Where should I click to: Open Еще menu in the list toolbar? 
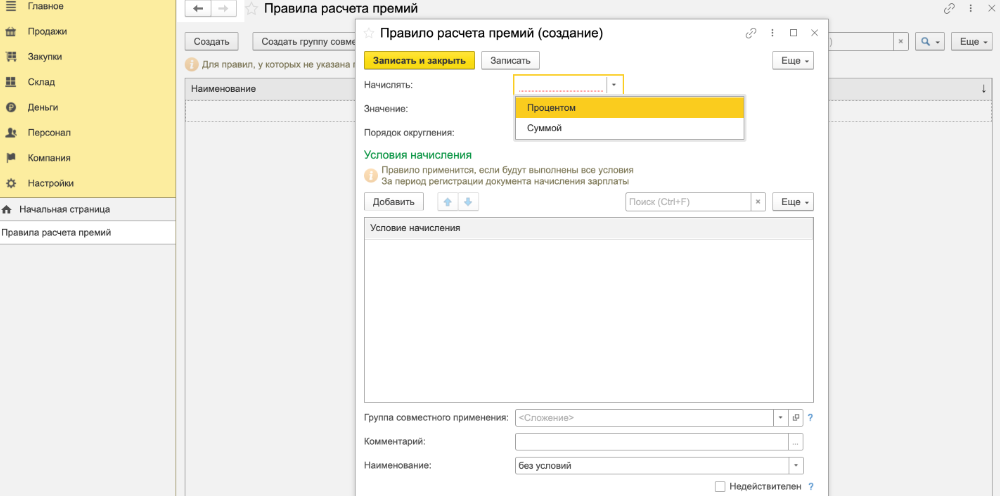973,41
